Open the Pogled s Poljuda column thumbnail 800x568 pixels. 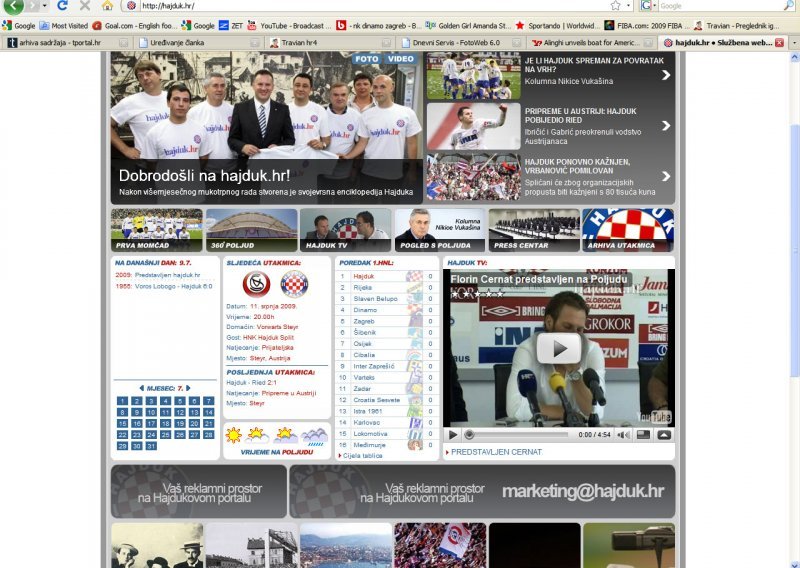coord(440,230)
